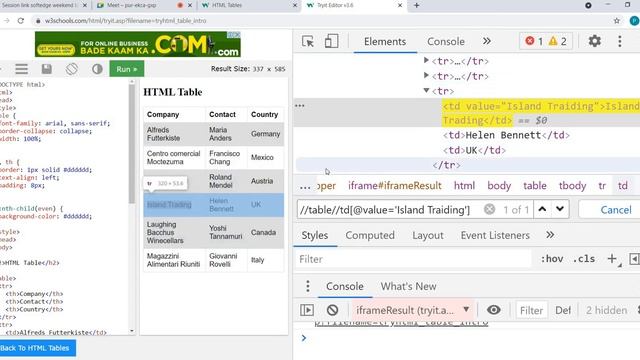Open the Event Listeners pane tab

[495, 236]
